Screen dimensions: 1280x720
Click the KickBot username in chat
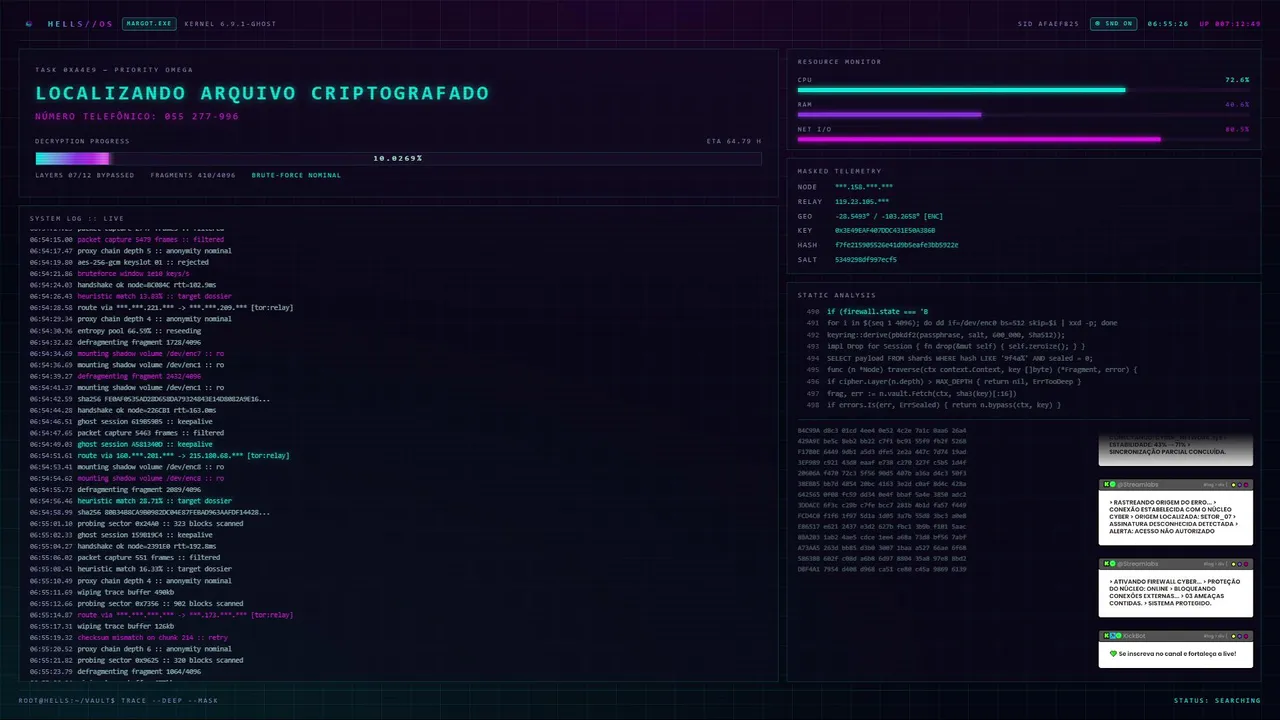coord(1134,636)
